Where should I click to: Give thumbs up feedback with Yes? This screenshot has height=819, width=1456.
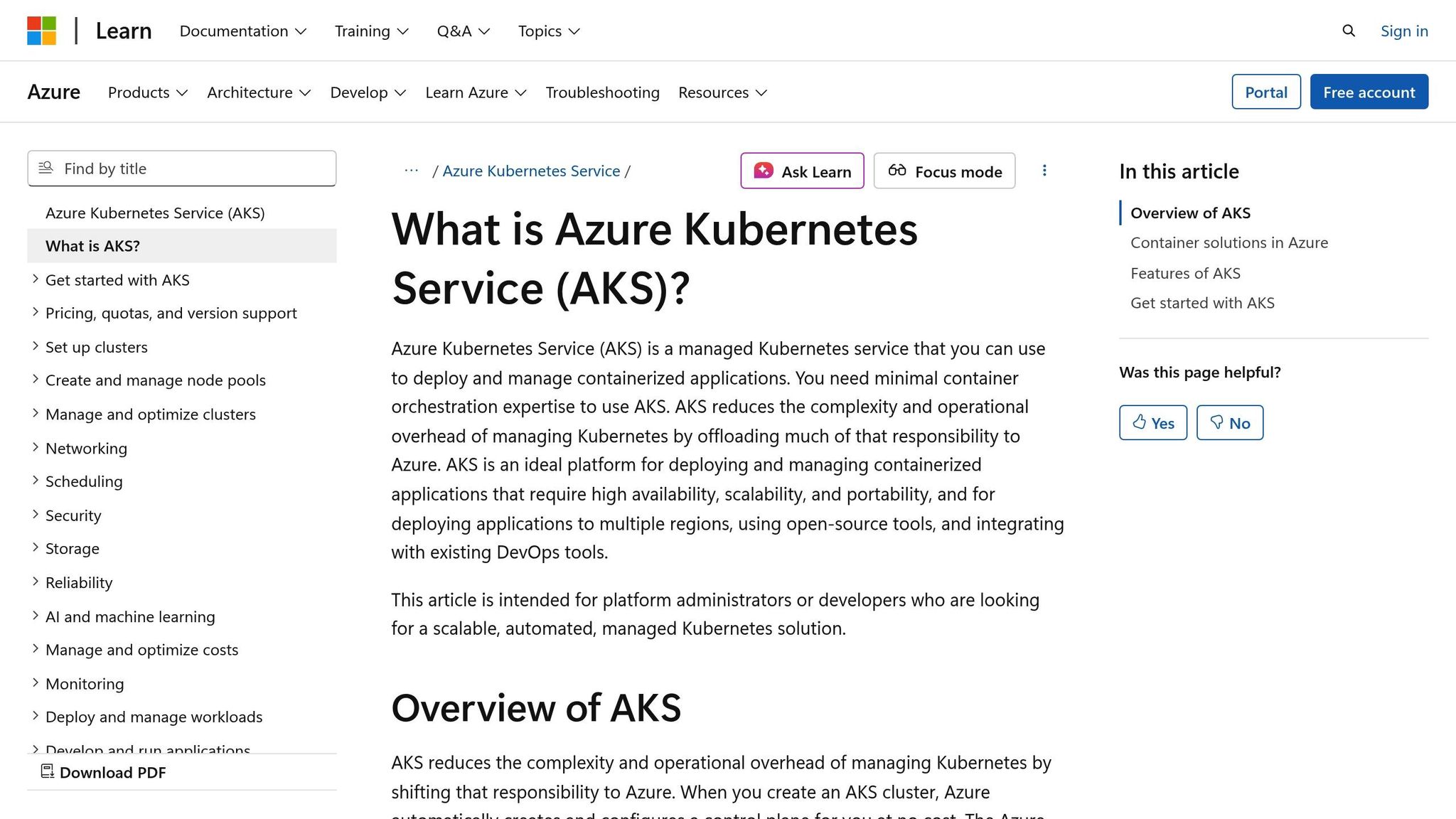click(1152, 422)
